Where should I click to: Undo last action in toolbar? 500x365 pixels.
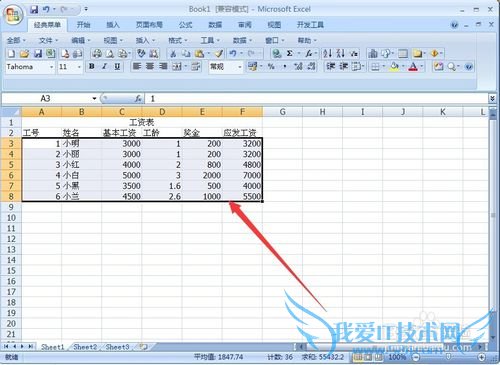point(233,53)
